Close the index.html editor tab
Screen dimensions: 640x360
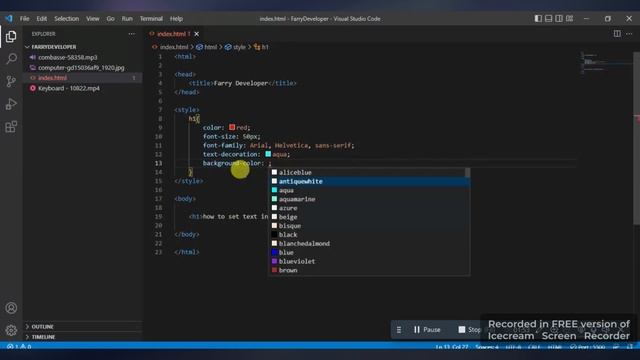click(x=197, y=34)
